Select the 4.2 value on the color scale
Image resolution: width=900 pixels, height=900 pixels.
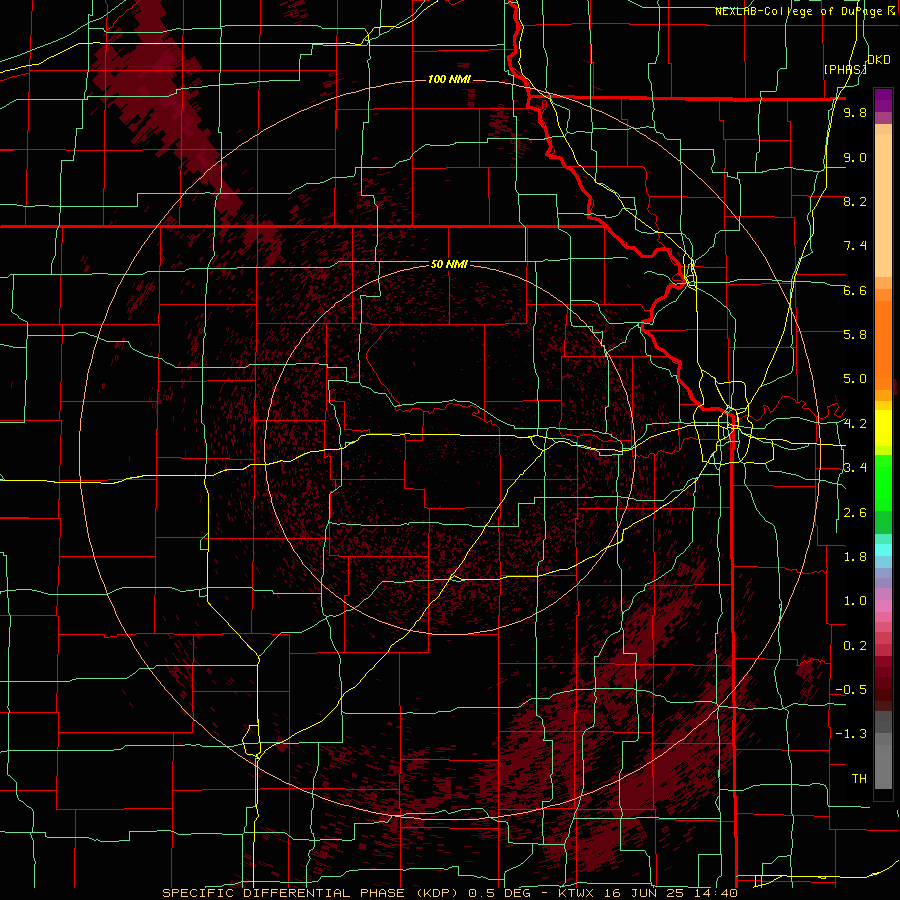[855, 424]
